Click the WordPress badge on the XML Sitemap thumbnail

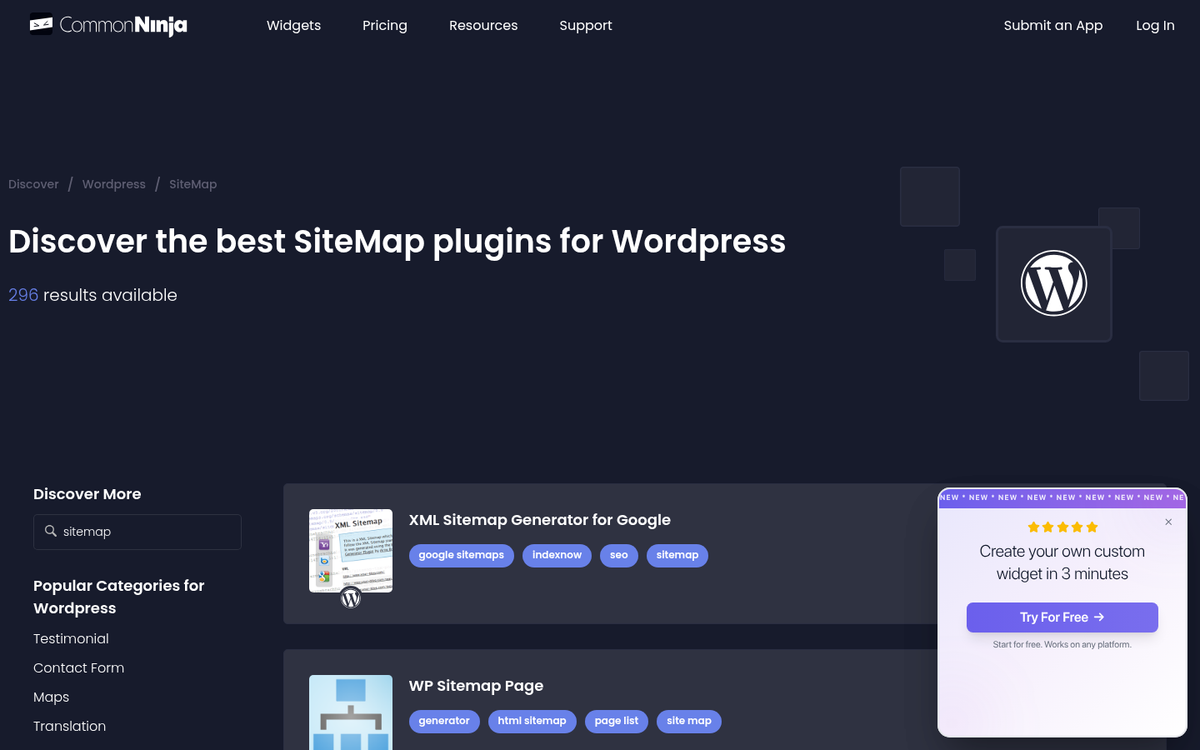pyautogui.click(x=350, y=598)
